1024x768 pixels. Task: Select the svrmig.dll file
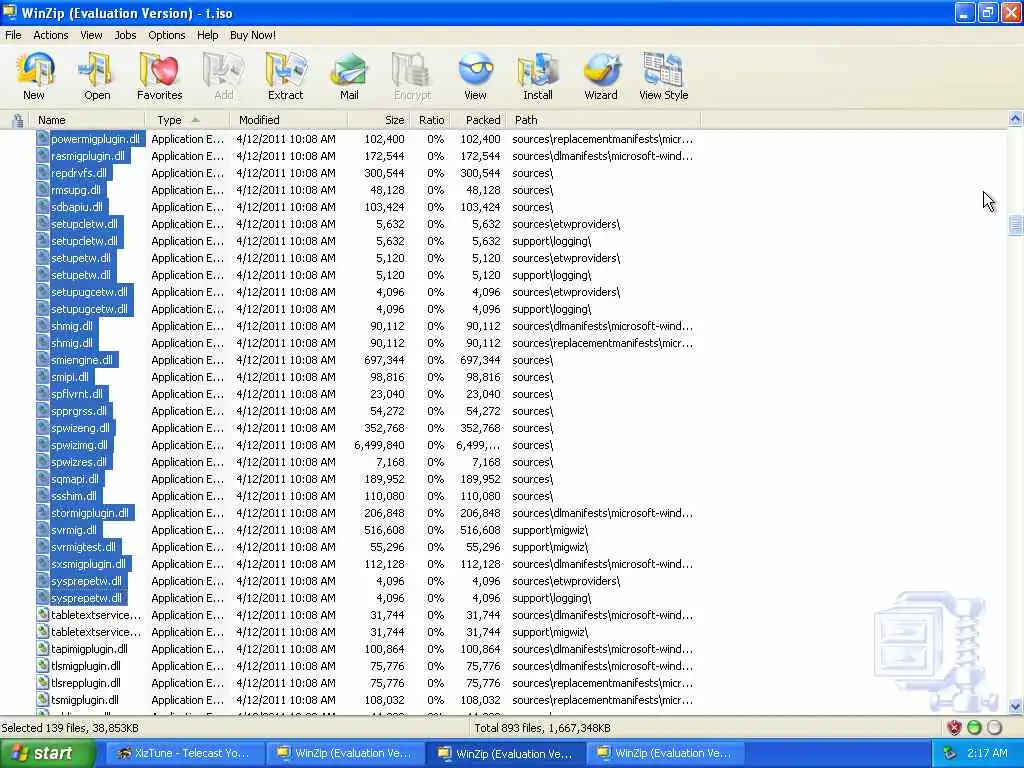(x=74, y=529)
